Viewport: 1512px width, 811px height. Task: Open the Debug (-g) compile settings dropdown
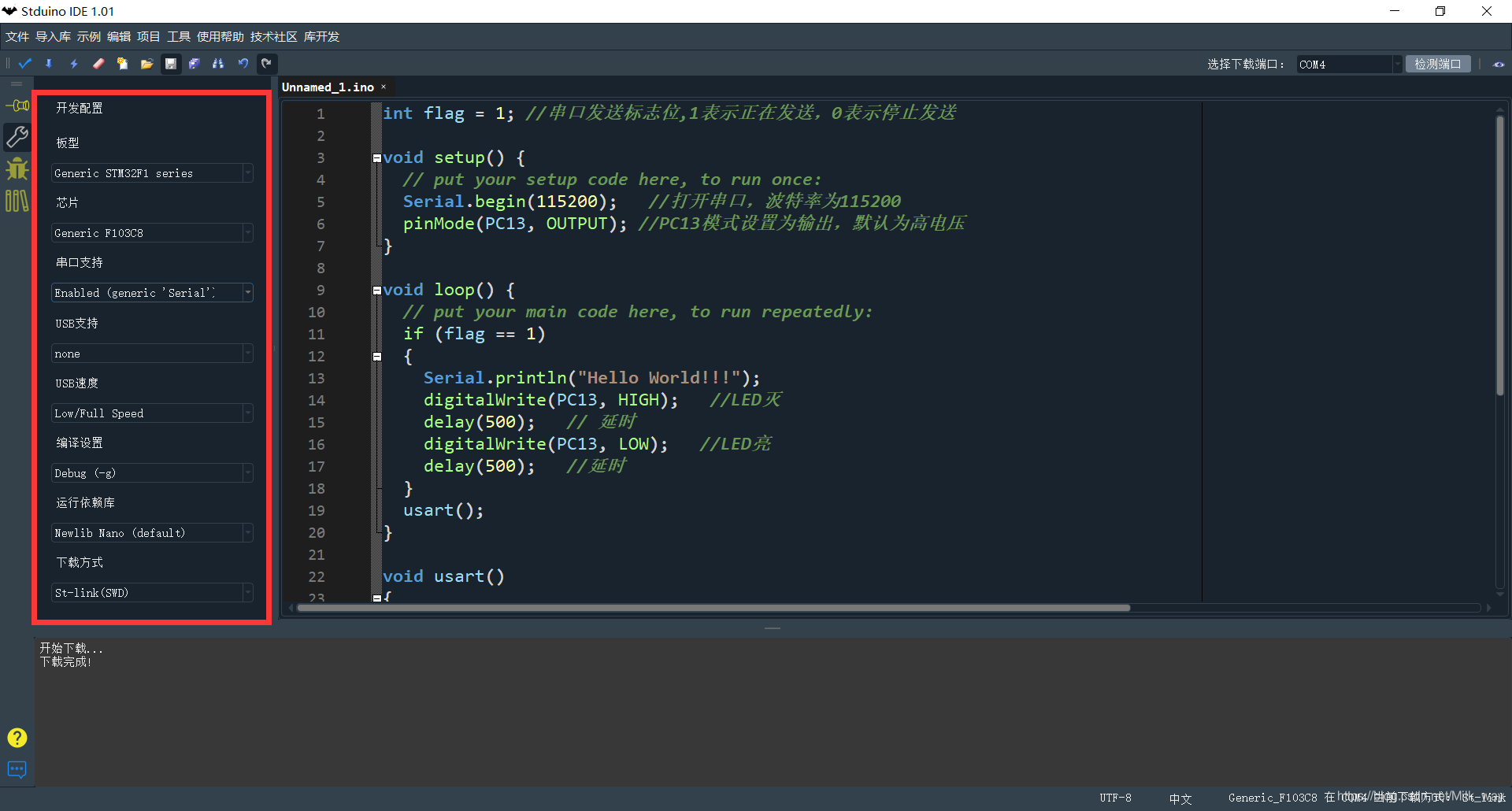[153, 473]
